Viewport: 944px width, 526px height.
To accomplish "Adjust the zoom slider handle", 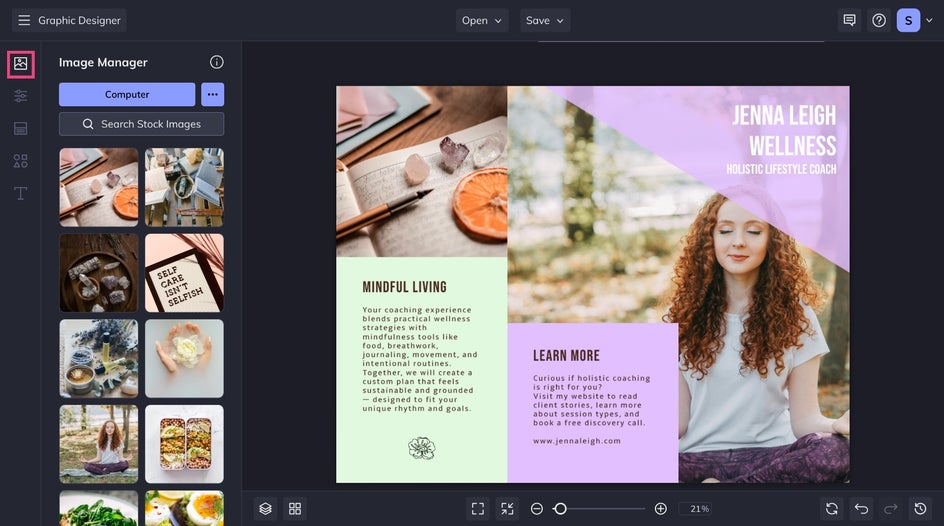I will (560, 509).
